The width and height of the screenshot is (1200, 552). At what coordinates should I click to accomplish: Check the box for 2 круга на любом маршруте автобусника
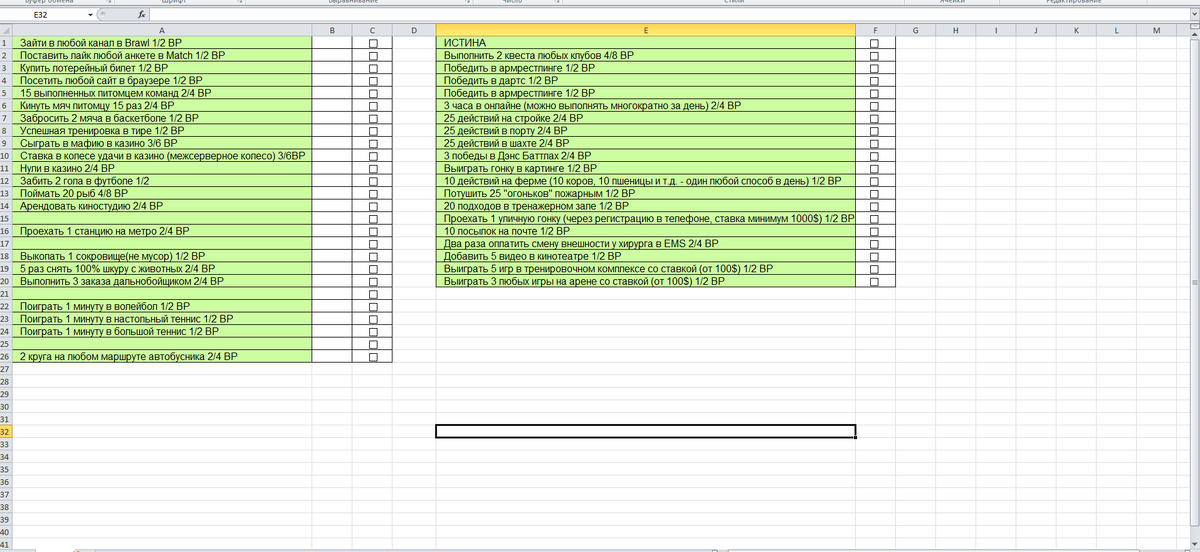(x=373, y=356)
